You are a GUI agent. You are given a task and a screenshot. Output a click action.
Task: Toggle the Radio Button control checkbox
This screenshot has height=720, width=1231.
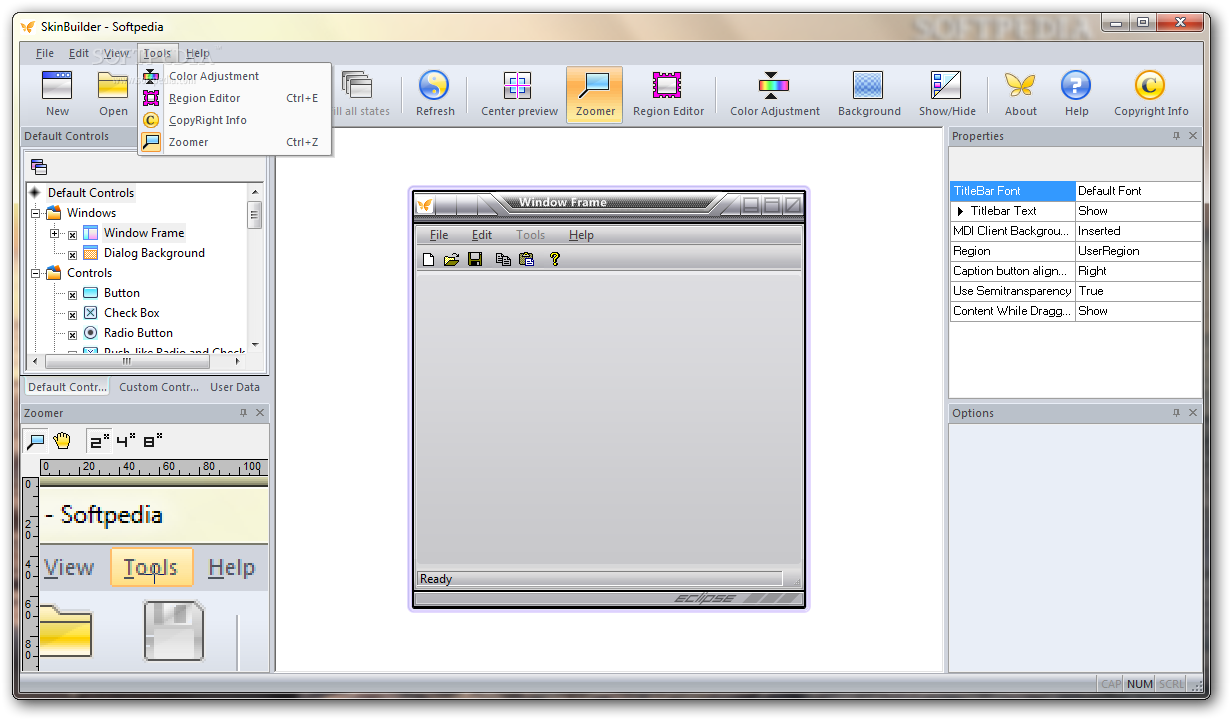(x=72, y=334)
